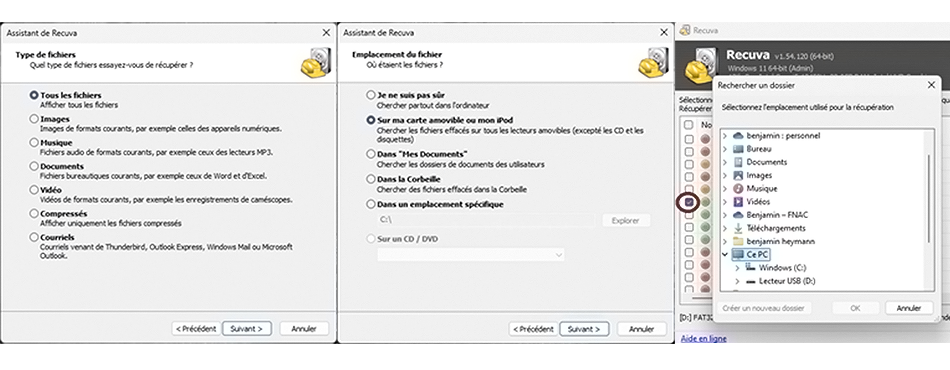Click the cloud icon of Benjamin – FNAC
The width and height of the screenshot is (950, 370).
click(x=738, y=215)
